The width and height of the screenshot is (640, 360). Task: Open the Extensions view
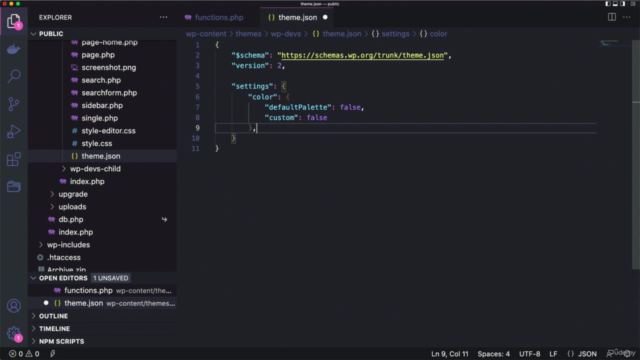tap(13, 159)
